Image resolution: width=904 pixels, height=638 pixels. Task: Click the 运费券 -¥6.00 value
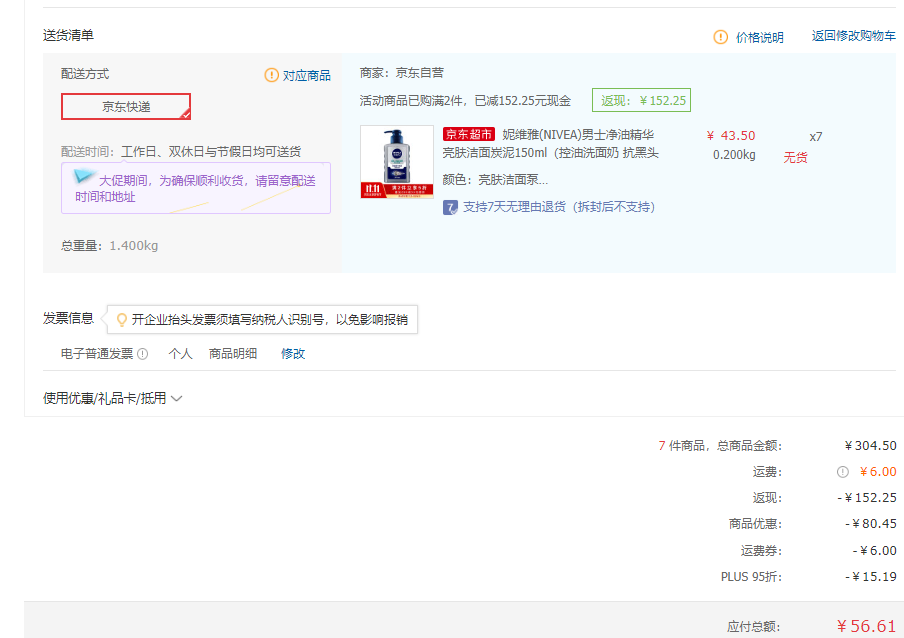[x=875, y=550]
